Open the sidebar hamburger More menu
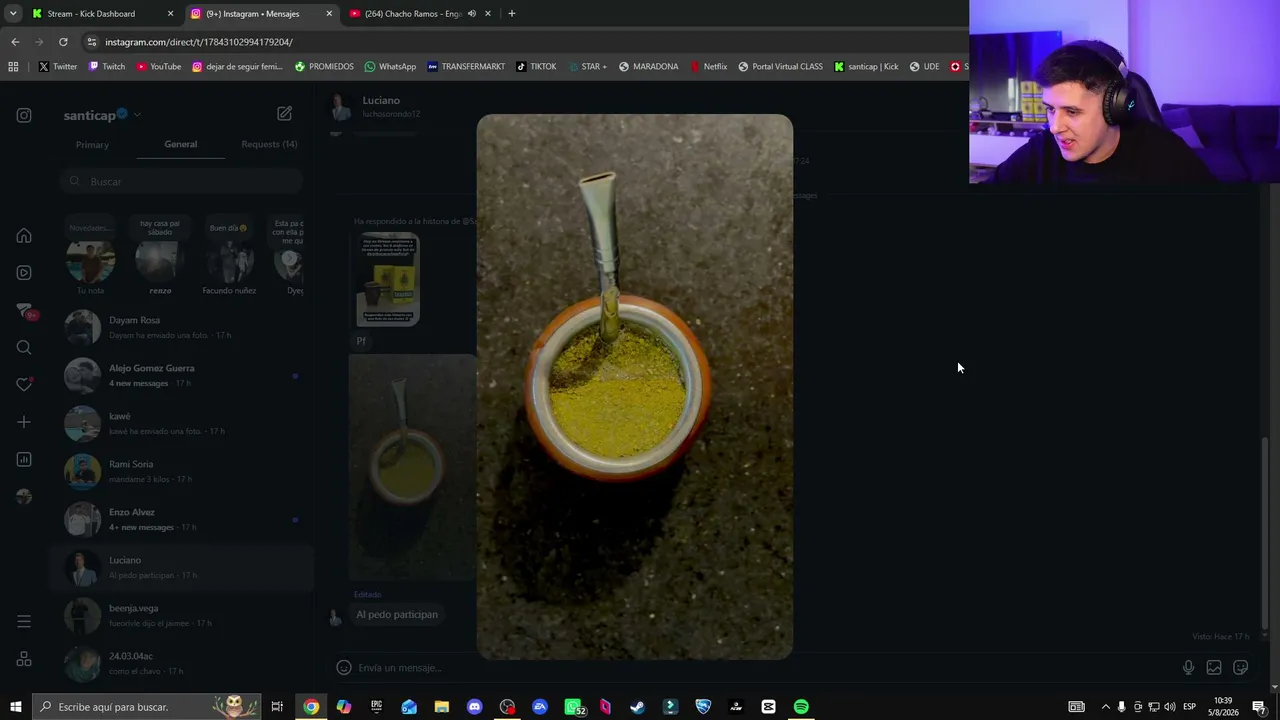 [x=24, y=622]
